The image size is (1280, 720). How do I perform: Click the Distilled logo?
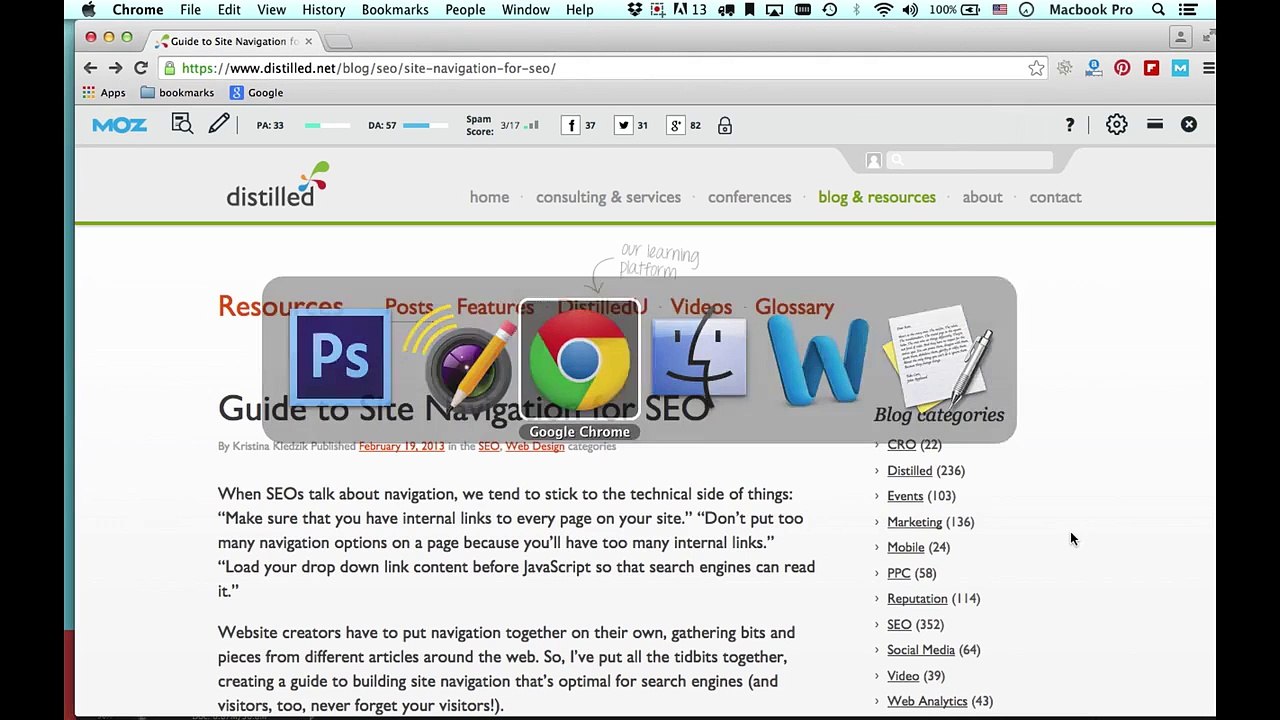[277, 184]
